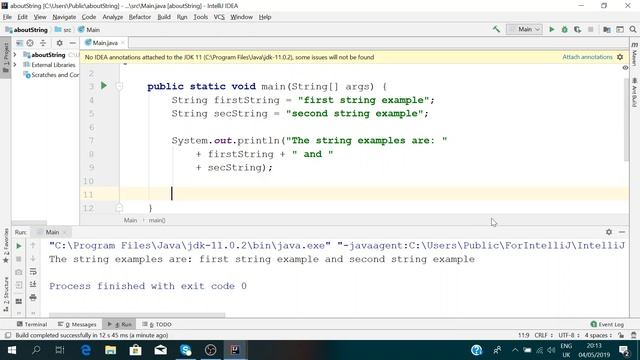Toggle the Structure side tool window
Image resolution: width=640 pixels, height=360 pixels.
coord(5,294)
